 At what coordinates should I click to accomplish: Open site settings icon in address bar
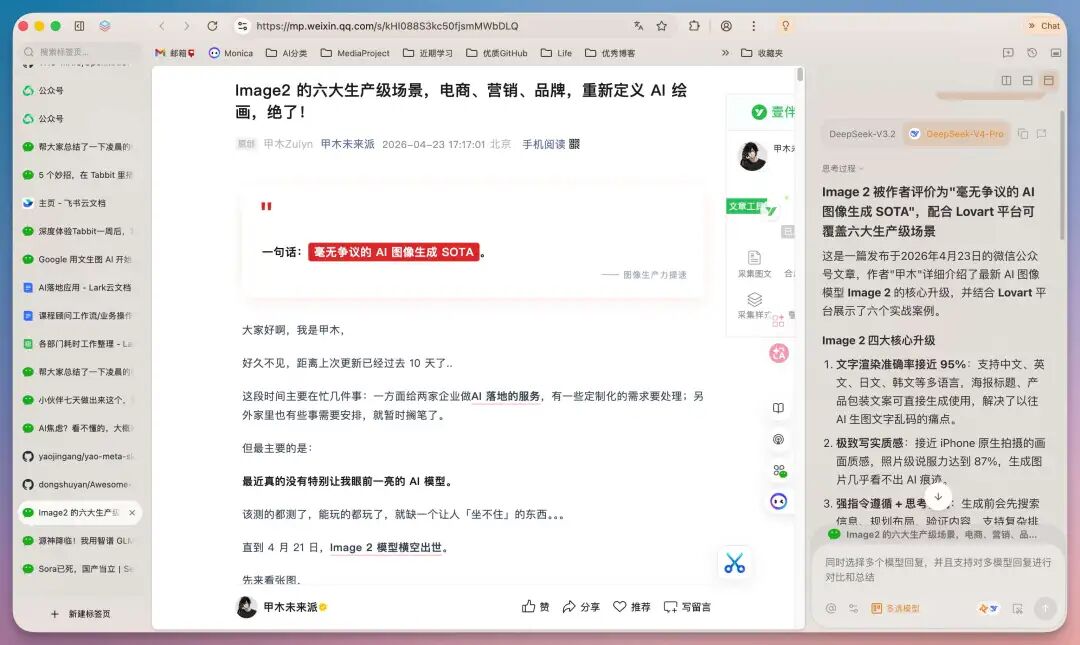[242, 26]
